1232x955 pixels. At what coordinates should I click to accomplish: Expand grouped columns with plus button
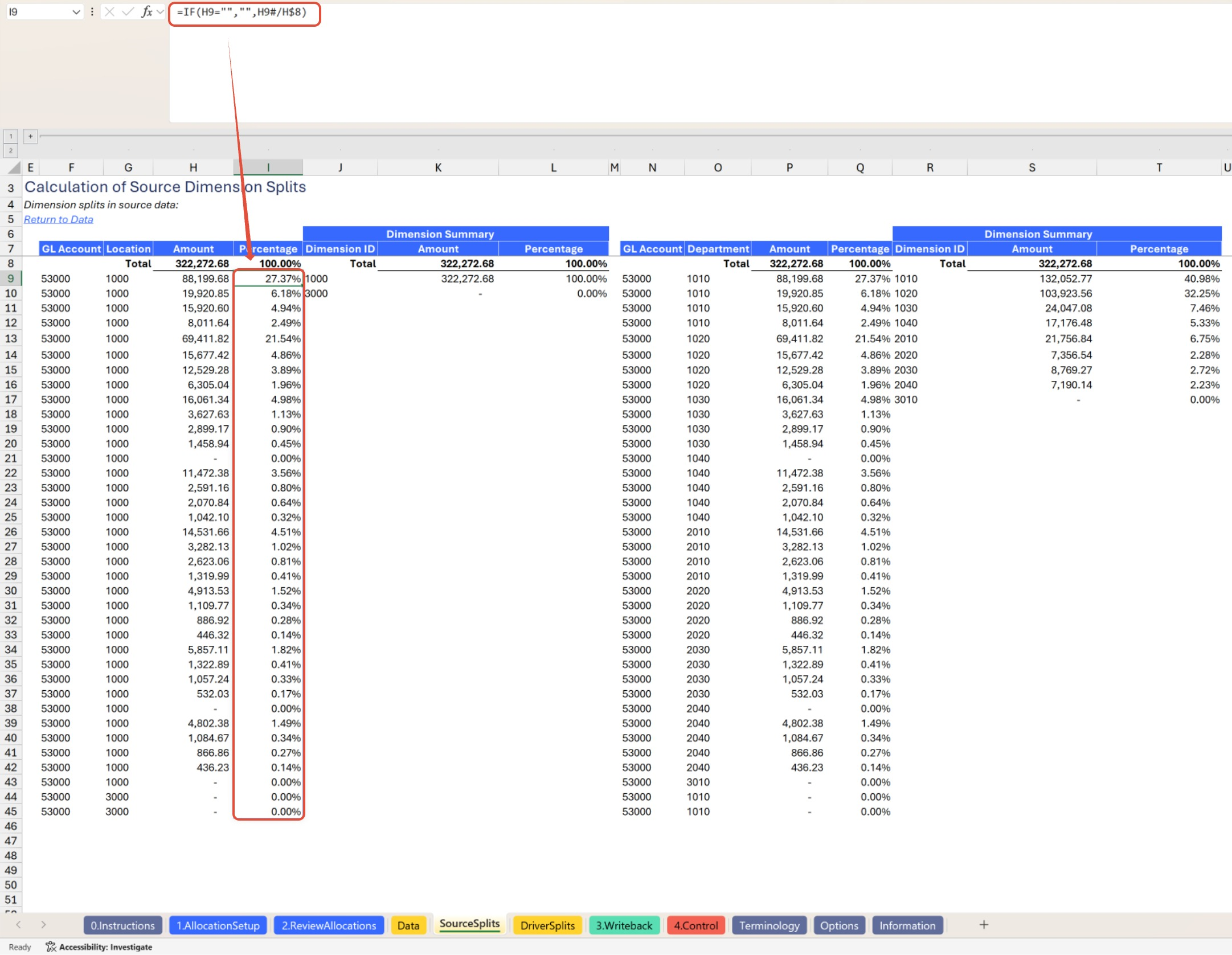pyautogui.click(x=31, y=136)
